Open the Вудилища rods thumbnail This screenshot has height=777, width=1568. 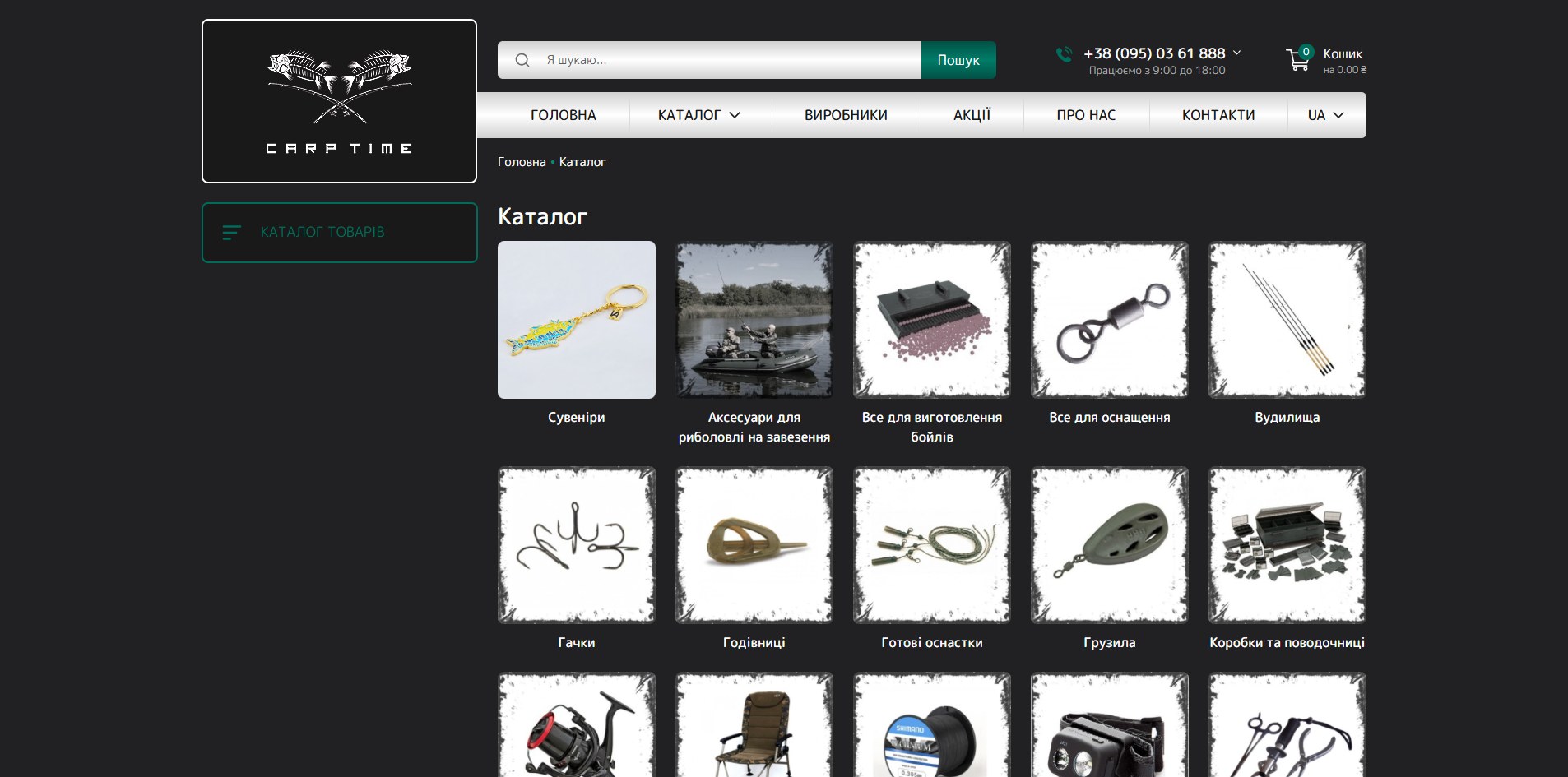[x=1287, y=320]
